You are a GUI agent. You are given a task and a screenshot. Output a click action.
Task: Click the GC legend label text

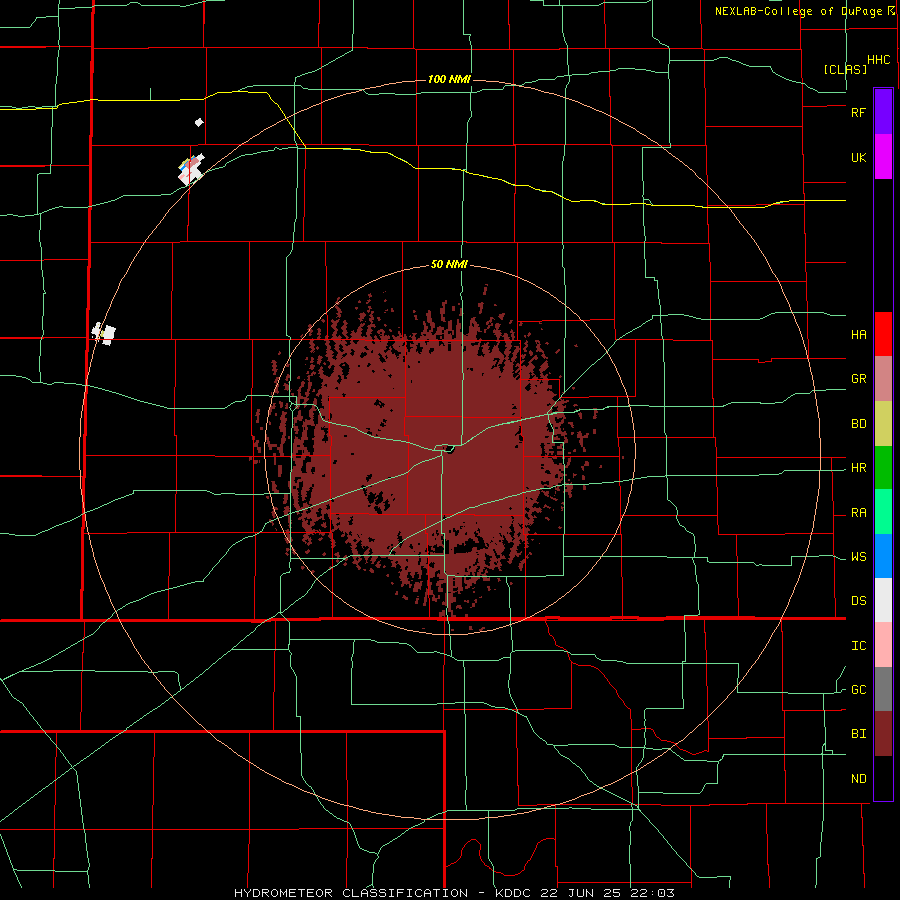tap(858, 690)
